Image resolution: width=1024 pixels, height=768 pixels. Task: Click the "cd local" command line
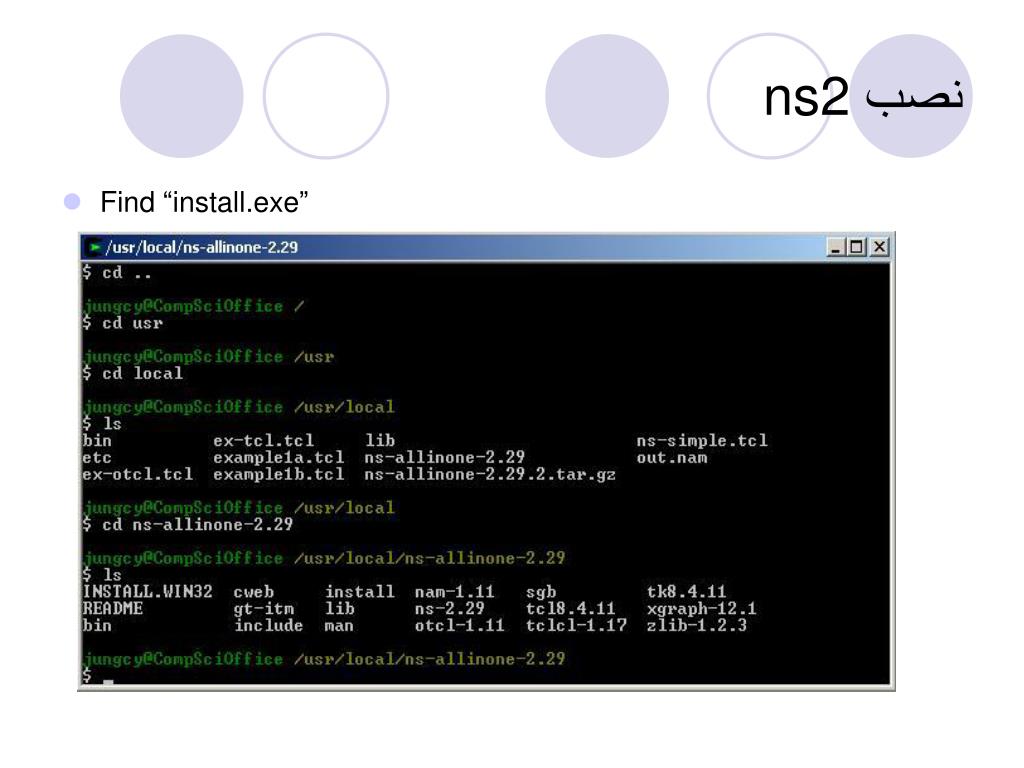click(x=133, y=374)
